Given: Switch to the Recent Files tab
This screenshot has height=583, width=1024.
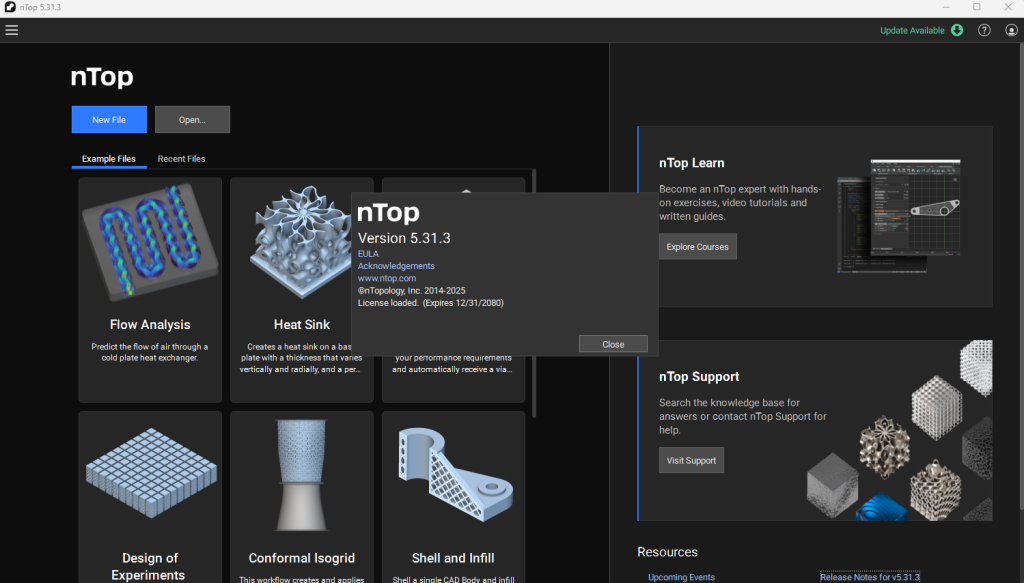Looking at the screenshot, I should [181, 159].
